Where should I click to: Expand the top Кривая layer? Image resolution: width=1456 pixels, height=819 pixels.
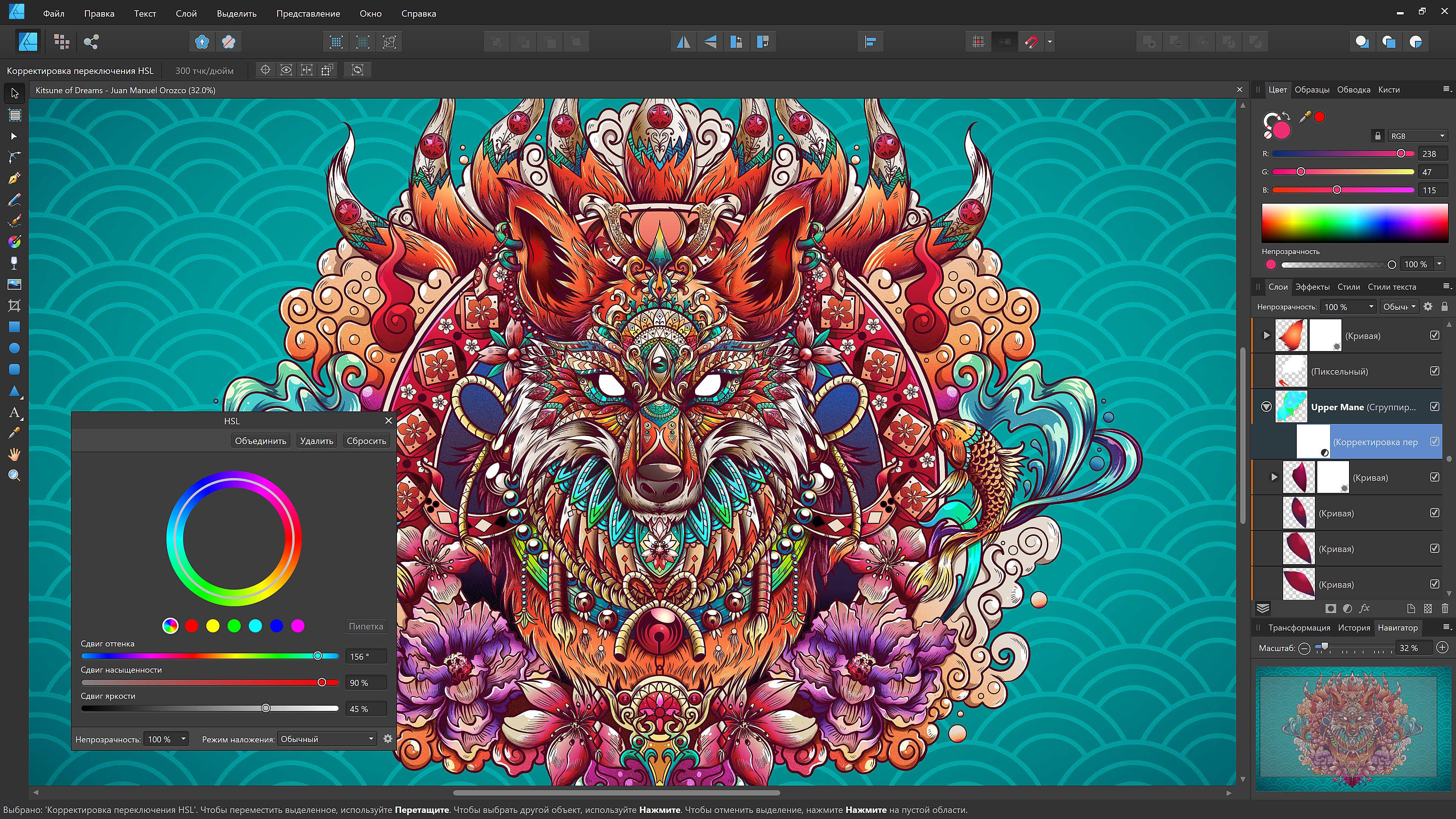1267,336
